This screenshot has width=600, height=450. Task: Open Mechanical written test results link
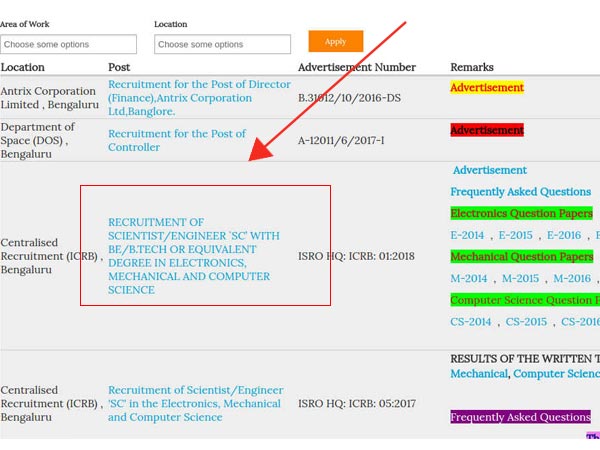[x=479, y=373]
